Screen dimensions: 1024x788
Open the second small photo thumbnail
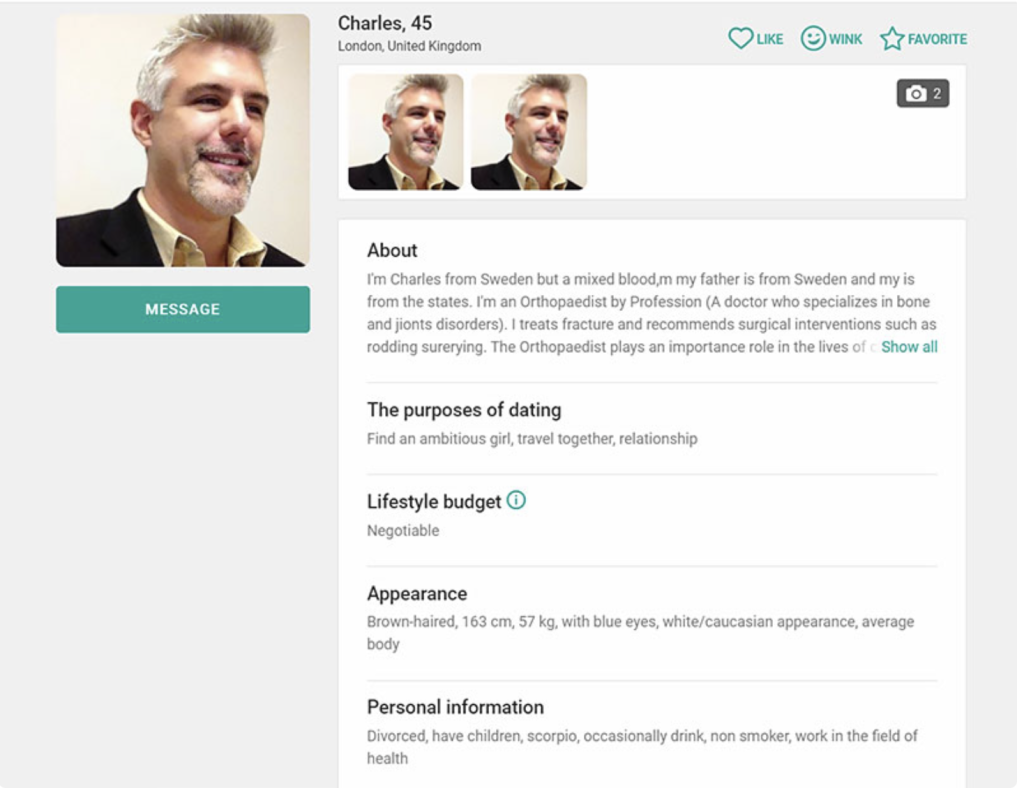pyautogui.click(x=529, y=132)
